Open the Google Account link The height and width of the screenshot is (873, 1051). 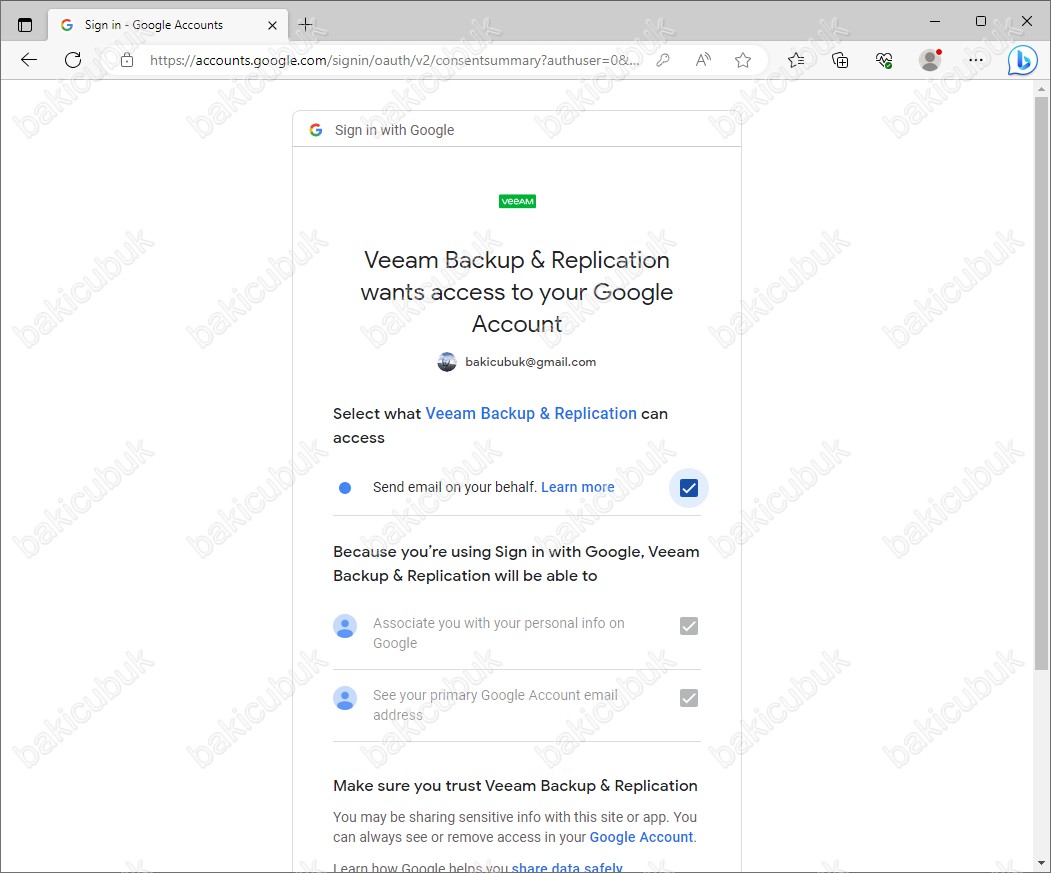click(x=641, y=837)
